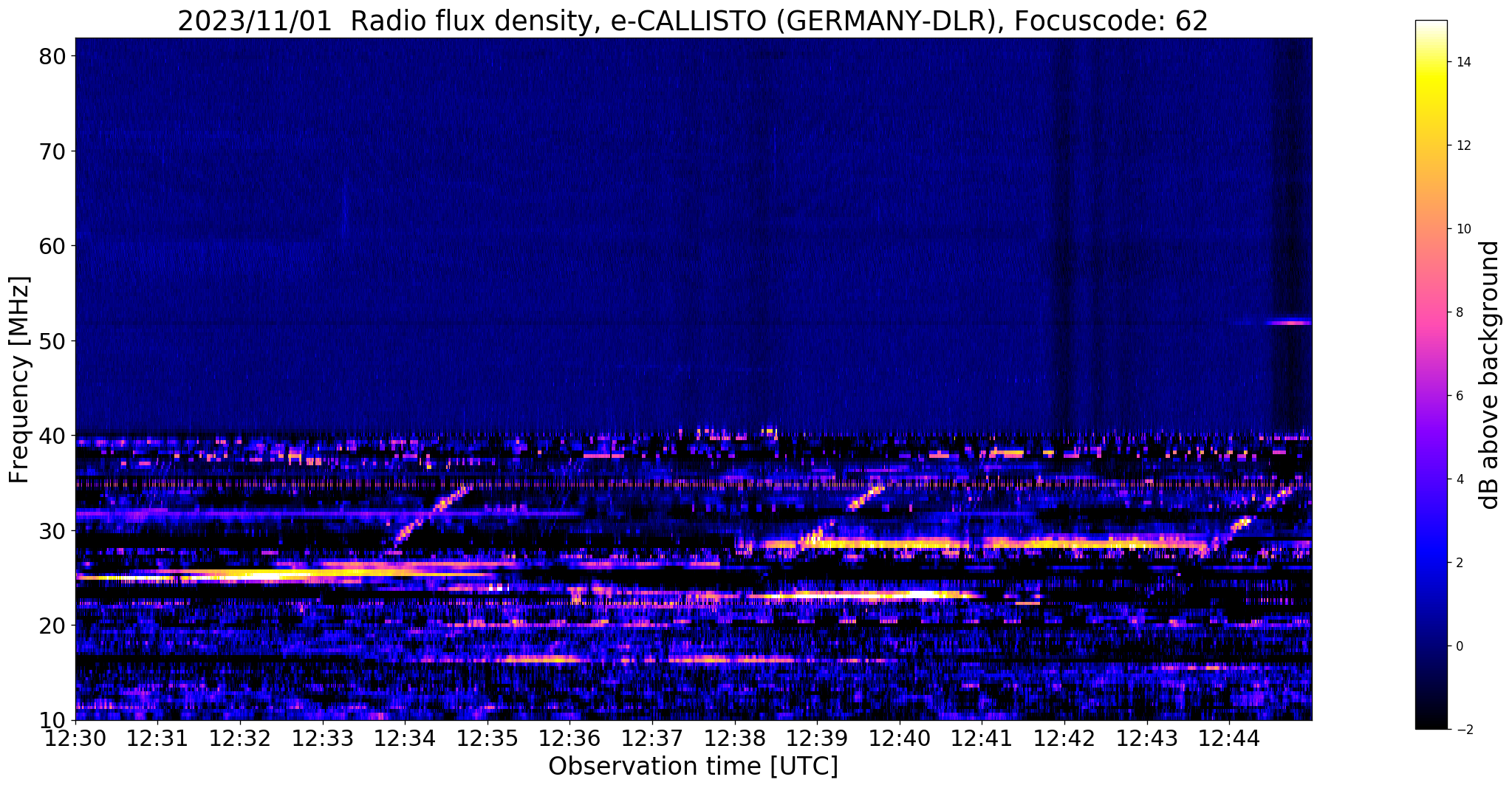1512x788 pixels.
Task: Click the 12:33 time tick label
Action: coord(323,738)
